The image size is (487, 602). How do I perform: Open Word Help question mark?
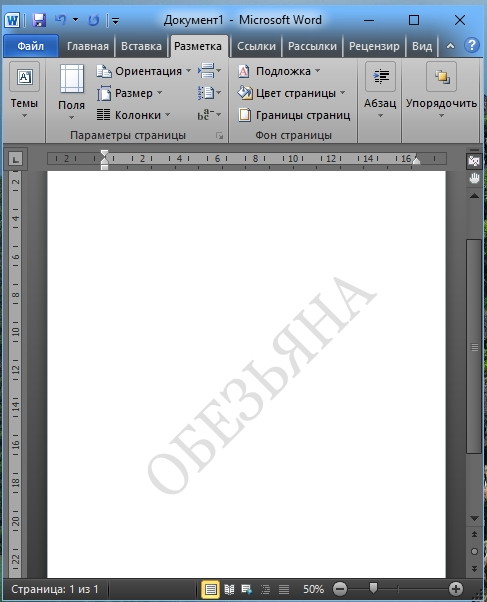pyautogui.click(x=472, y=46)
